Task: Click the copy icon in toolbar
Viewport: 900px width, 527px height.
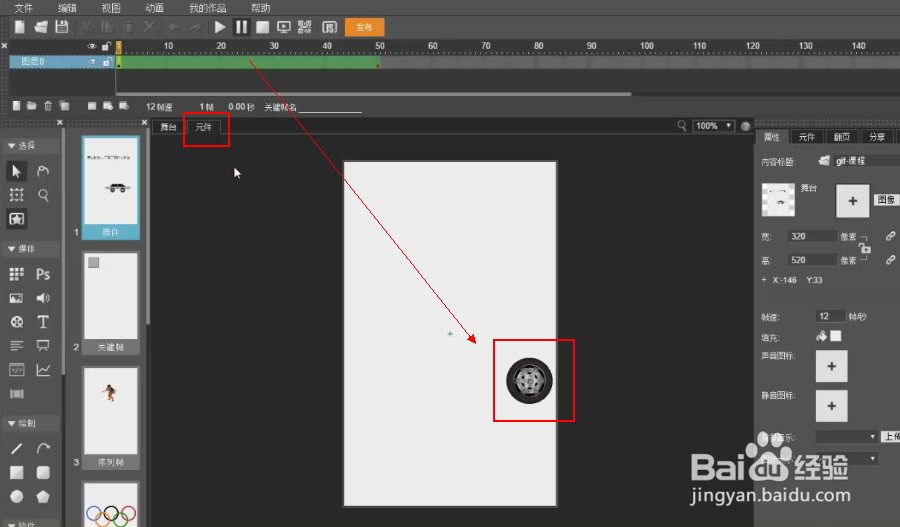Action: tap(107, 27)
